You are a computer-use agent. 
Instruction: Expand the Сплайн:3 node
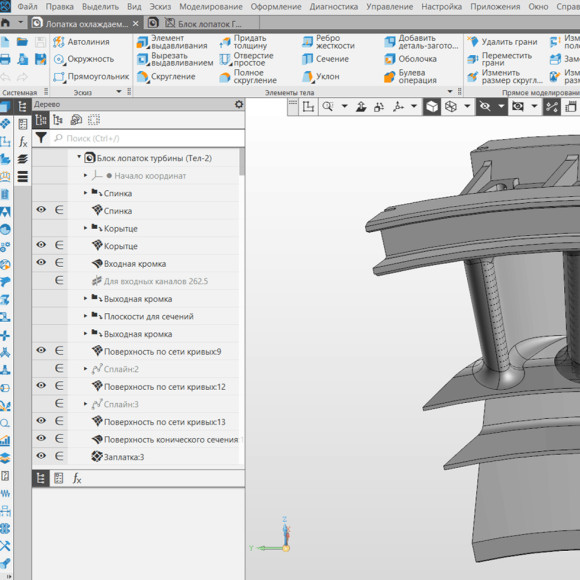point(85,404)
